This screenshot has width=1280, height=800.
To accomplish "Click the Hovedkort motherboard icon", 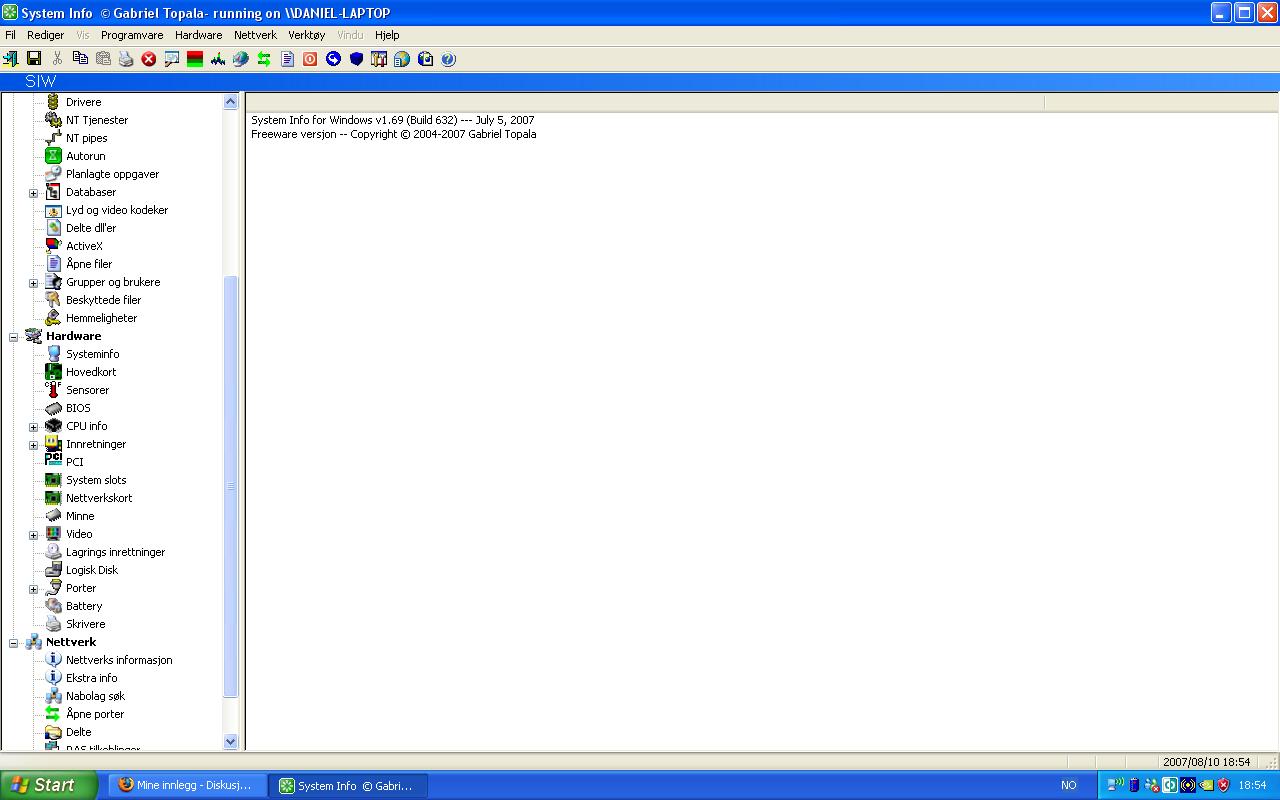I will click(53, 372).
